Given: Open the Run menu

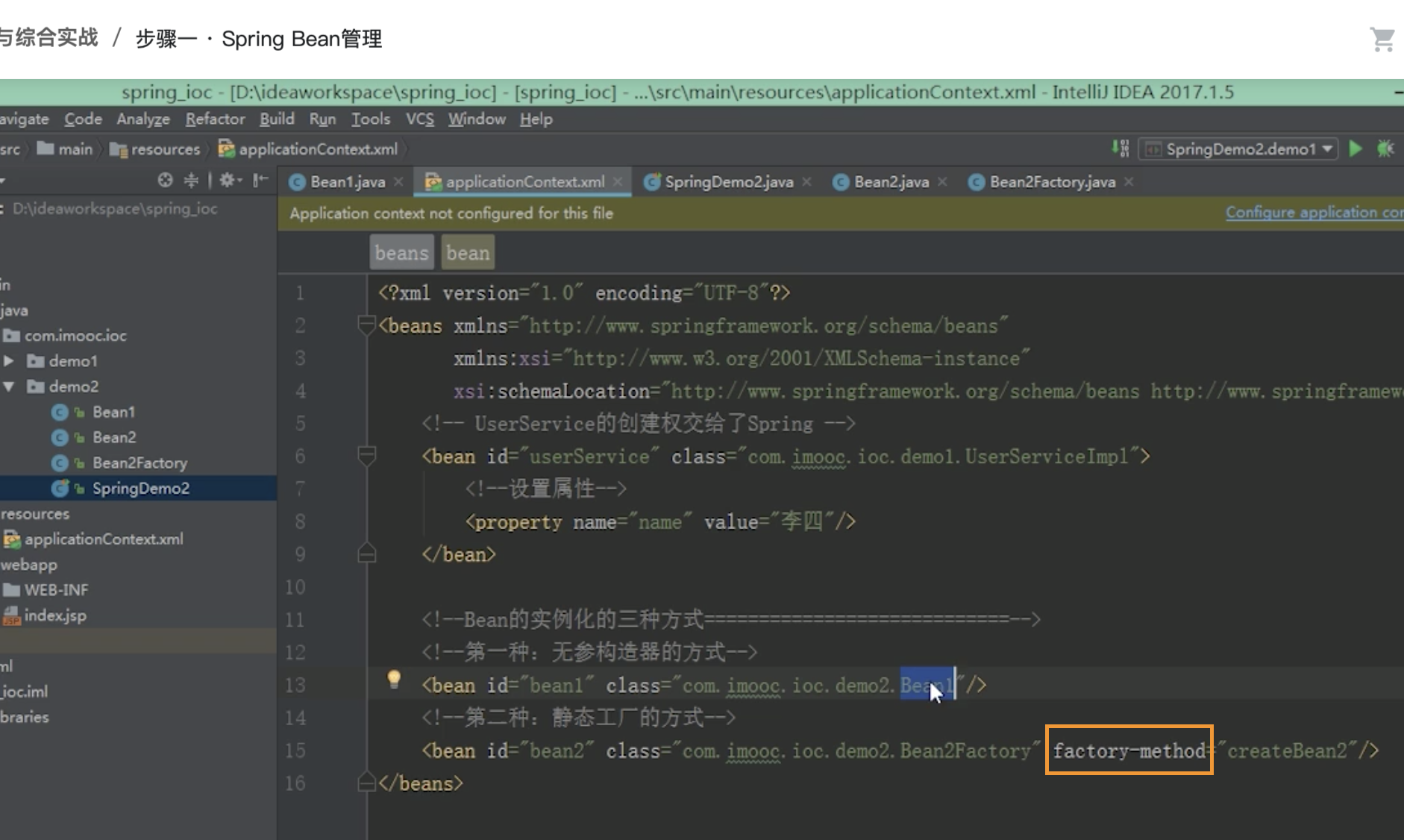Looking at the screenshot, I should point(322,119).
